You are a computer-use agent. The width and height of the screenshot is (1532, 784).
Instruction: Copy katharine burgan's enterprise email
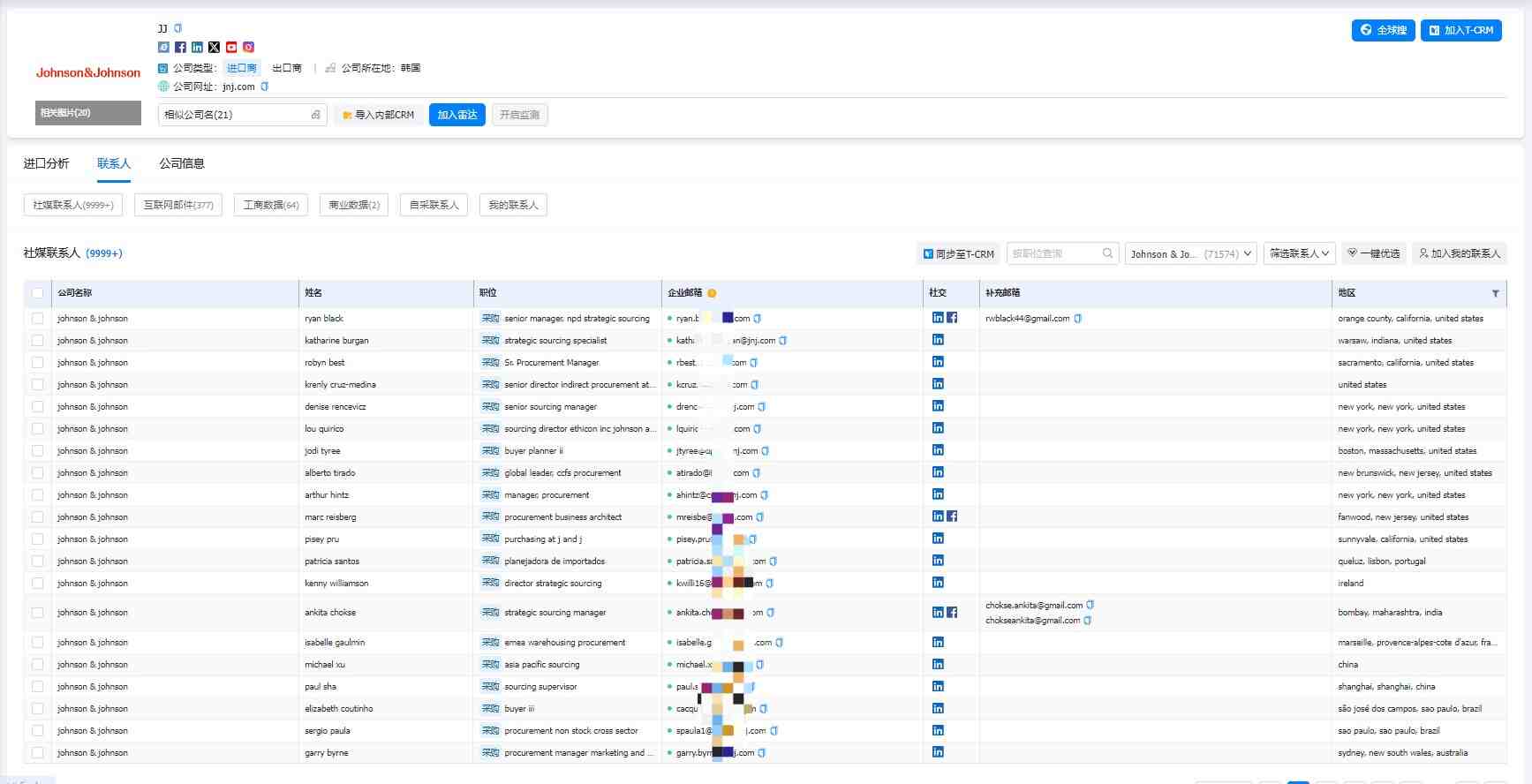782,340
